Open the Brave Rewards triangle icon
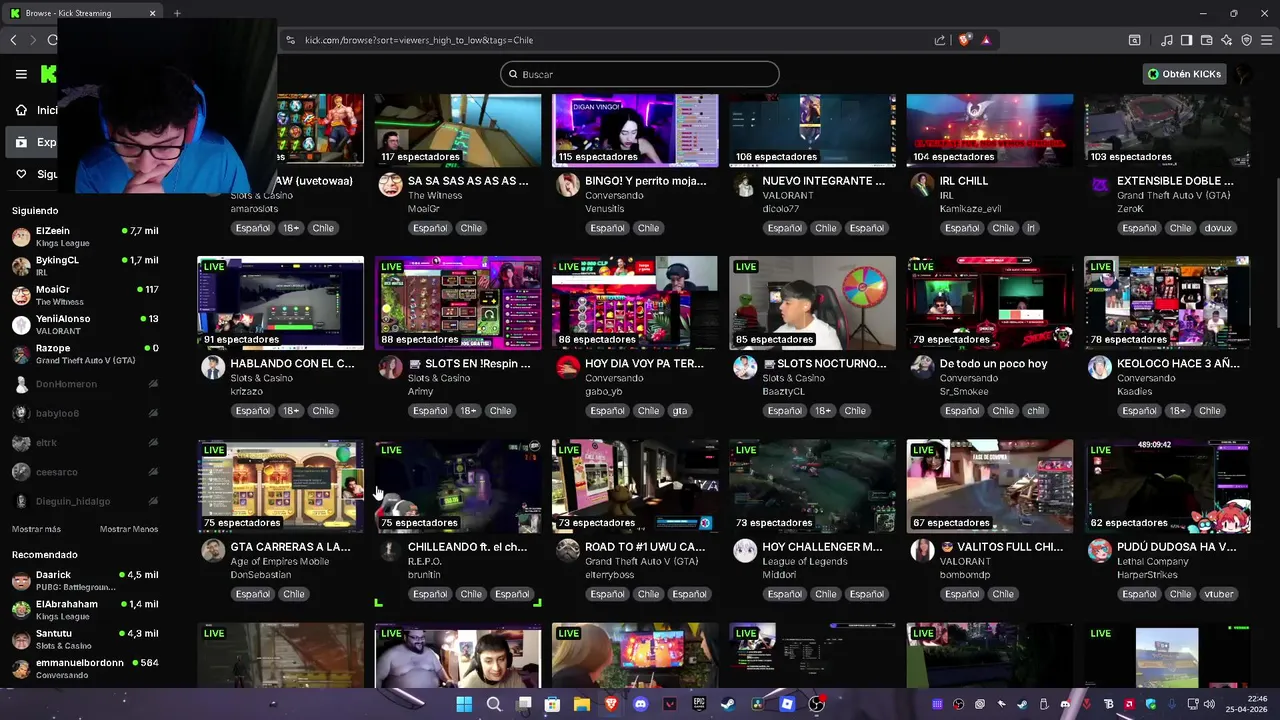 point(986,40)
